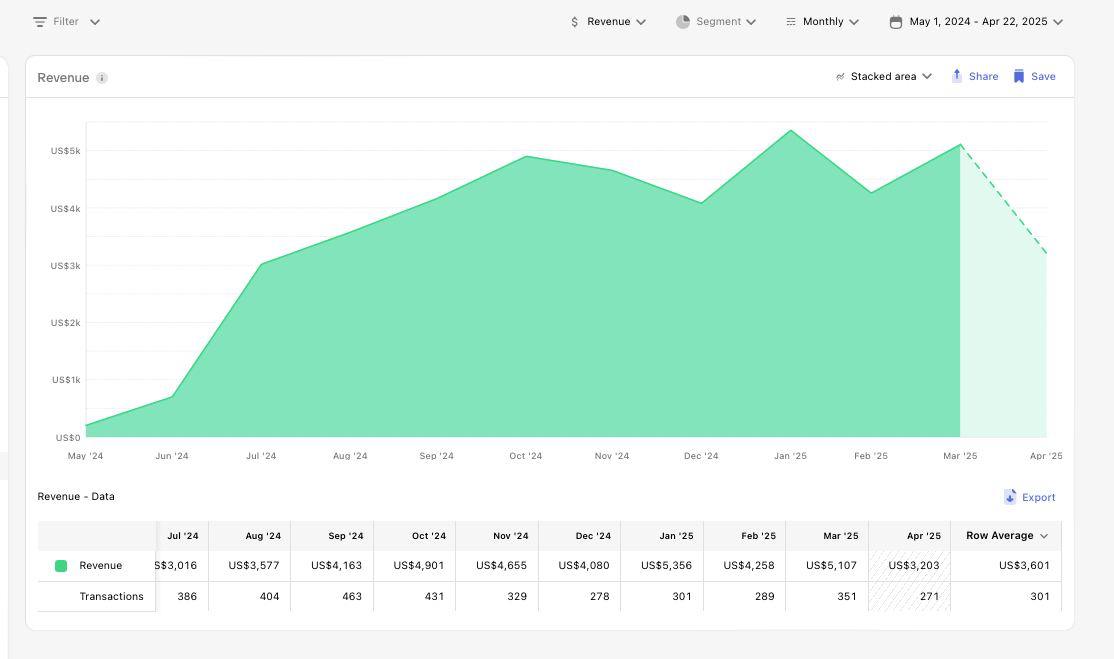Screen dimensions: 1114x659
Task: Click the Export download icon
Action: click(x=1010, y=497)
